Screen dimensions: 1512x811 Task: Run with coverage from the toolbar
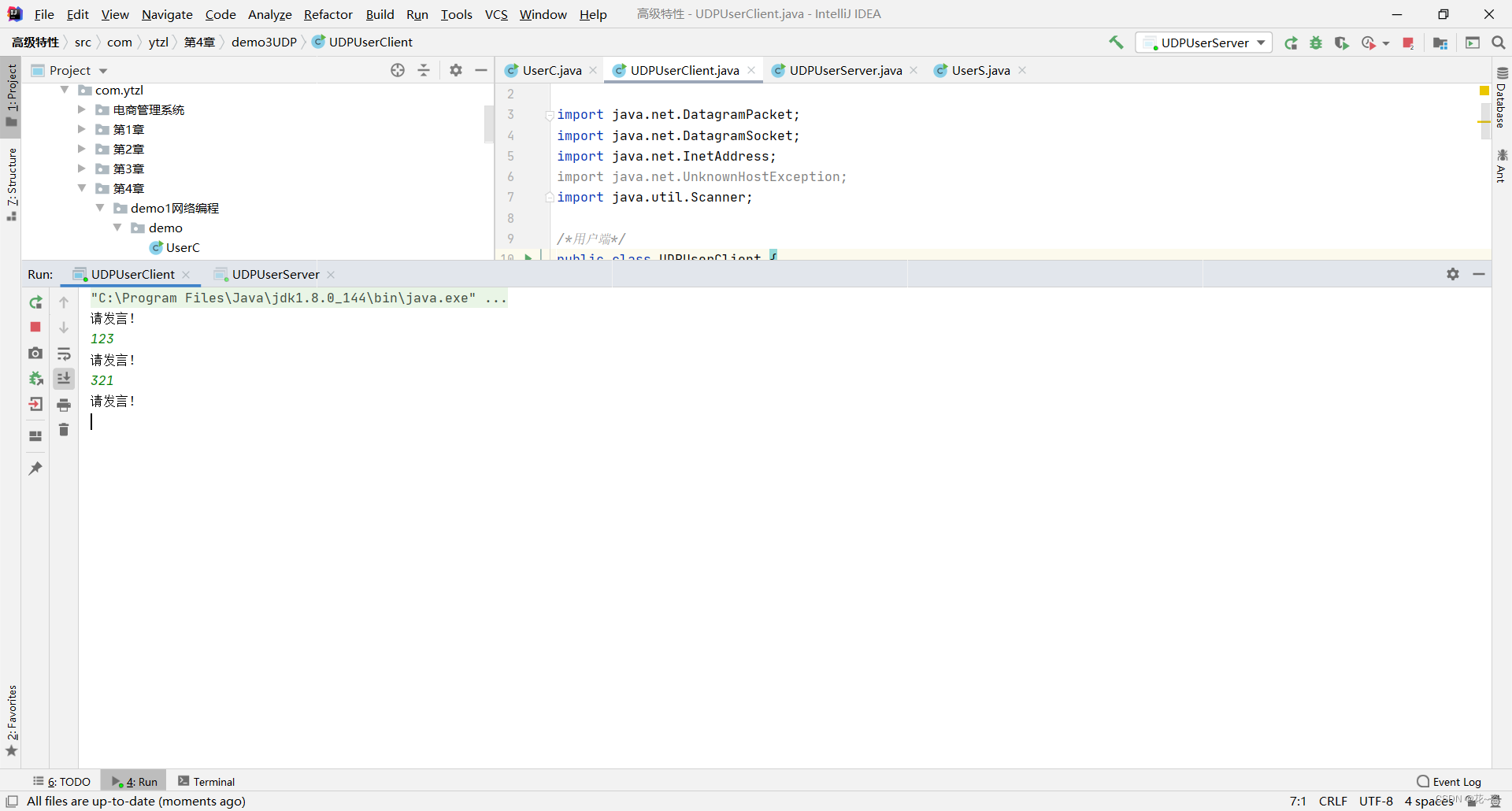(x=1341, y=43)
